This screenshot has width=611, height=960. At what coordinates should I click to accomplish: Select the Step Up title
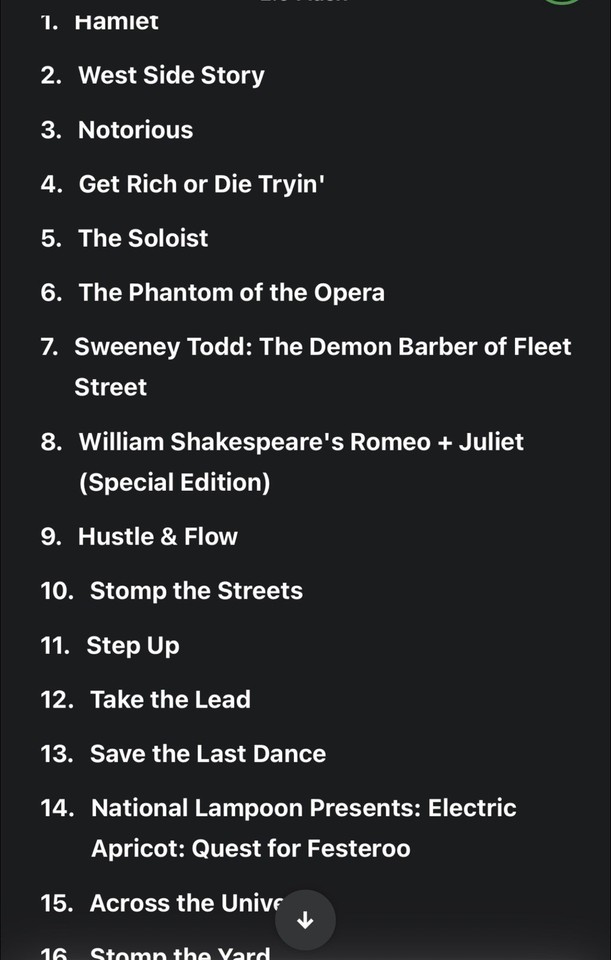[133, 645]
